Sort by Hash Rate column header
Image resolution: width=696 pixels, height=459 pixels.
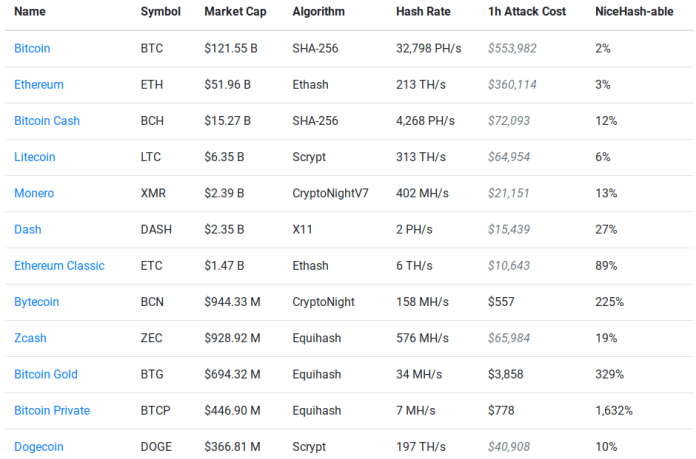(423, 12)
